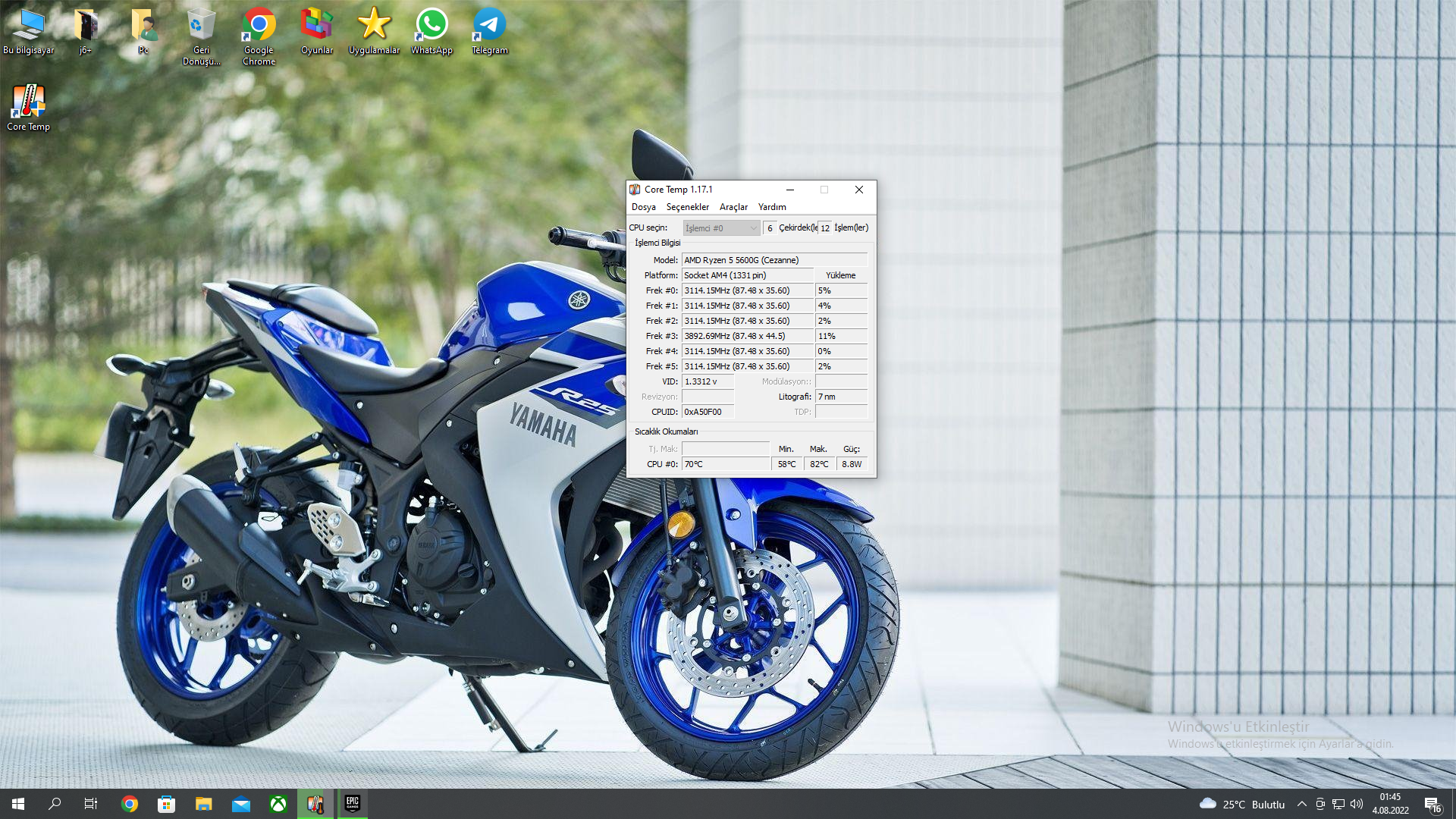Open the Dosya menu

(644, 207)
